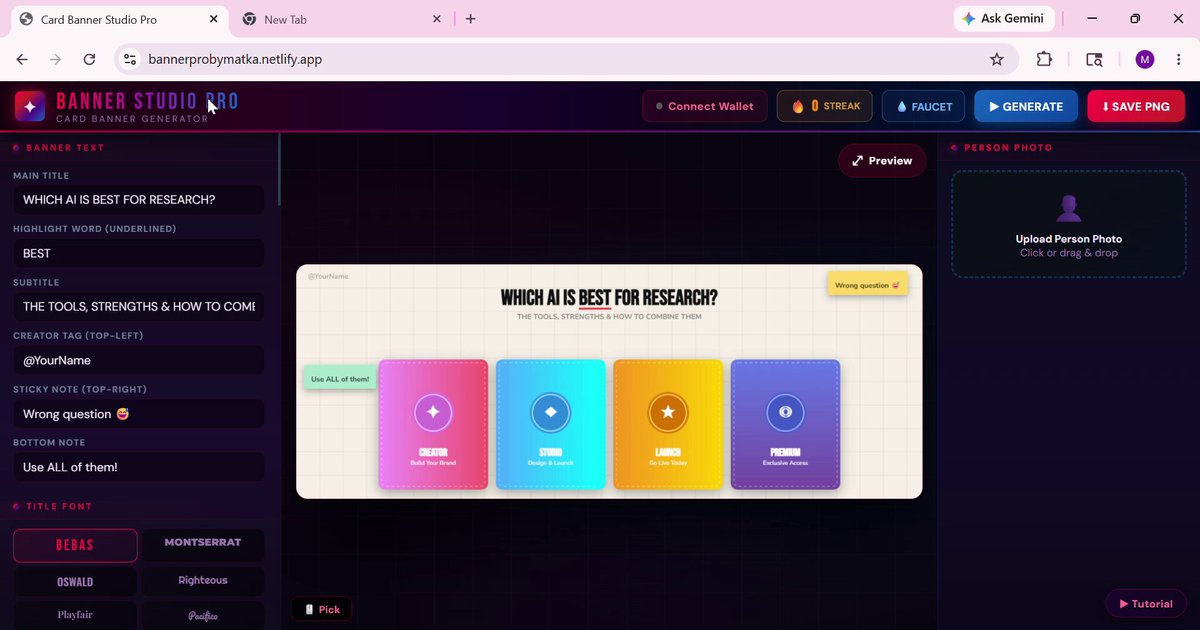Click the orange Launch card
The image size is (1200, 630).
pyautogui.click(x=668, y=425)
